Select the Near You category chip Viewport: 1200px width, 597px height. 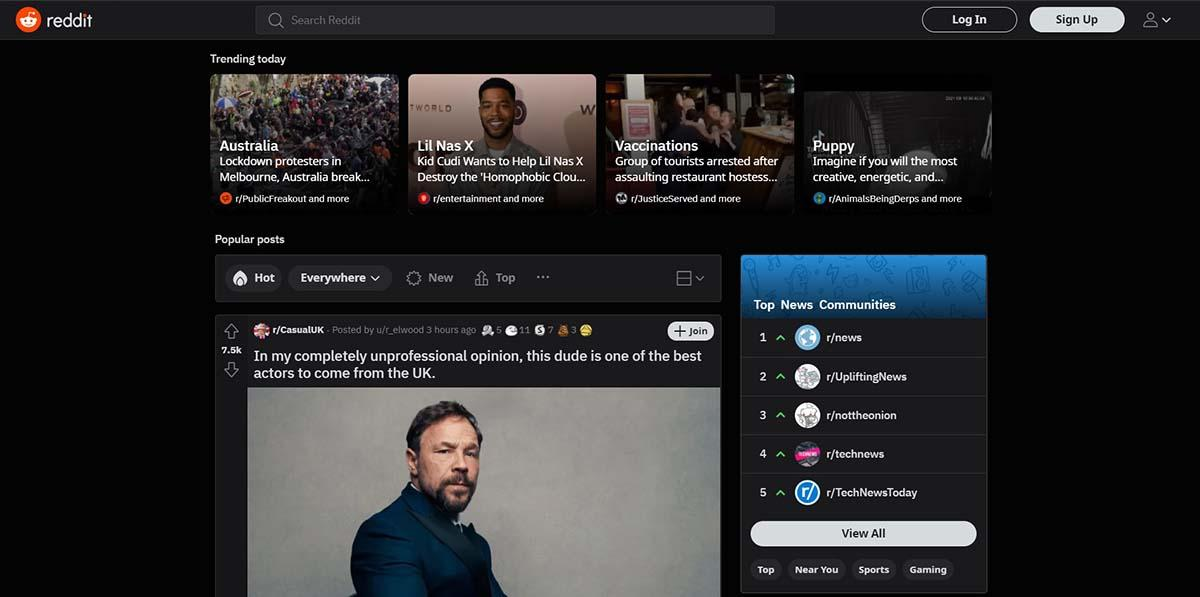(x=816, y=570)
